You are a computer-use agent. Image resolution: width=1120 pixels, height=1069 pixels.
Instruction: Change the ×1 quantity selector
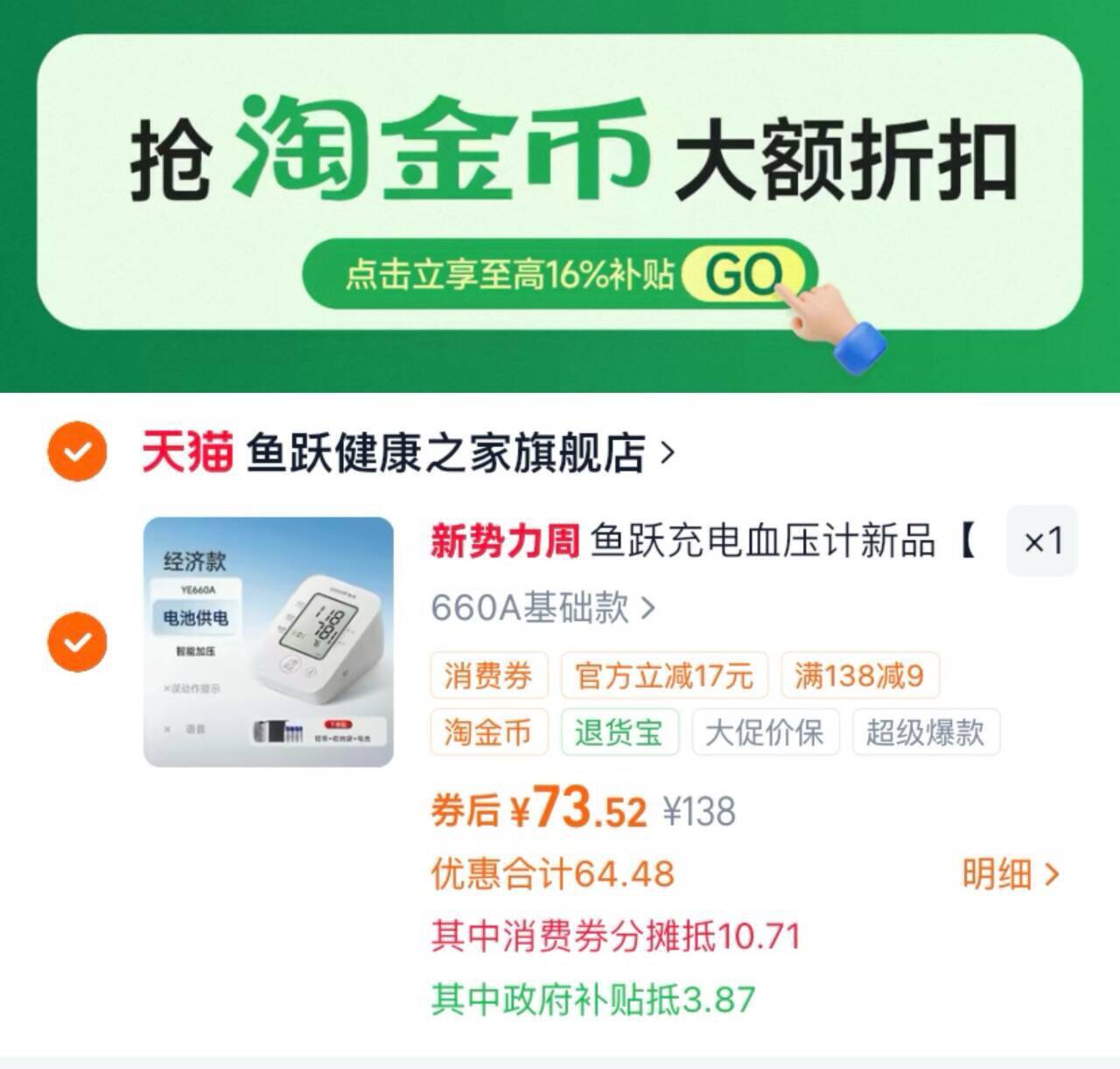pyautogui.click(x=1042, y=541)
